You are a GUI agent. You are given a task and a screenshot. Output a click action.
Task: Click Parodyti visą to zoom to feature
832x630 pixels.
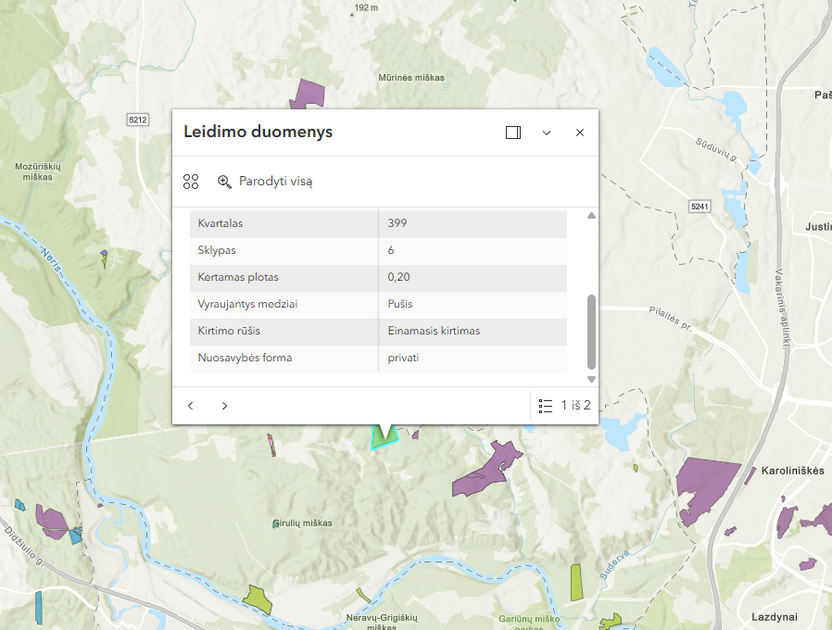tap(265, 182)
